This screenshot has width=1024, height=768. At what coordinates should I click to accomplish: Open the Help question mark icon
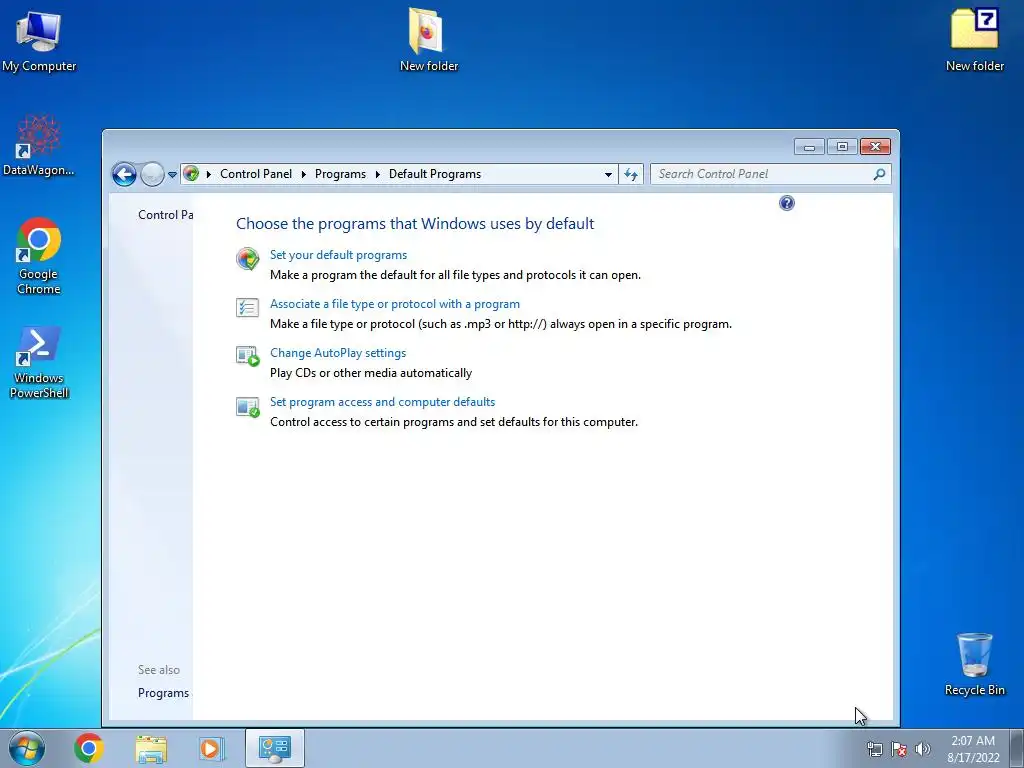pyautogui.click(x=787, y=203)
